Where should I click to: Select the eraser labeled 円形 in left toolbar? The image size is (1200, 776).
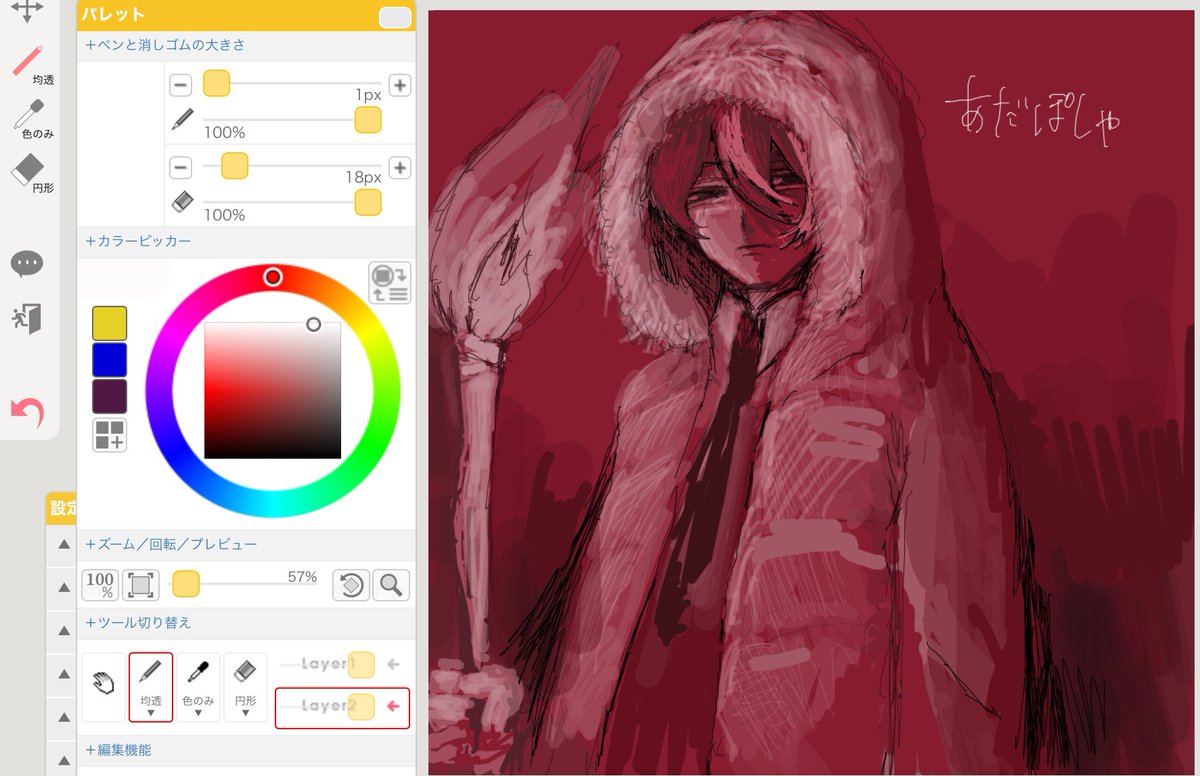coord(30,172)
